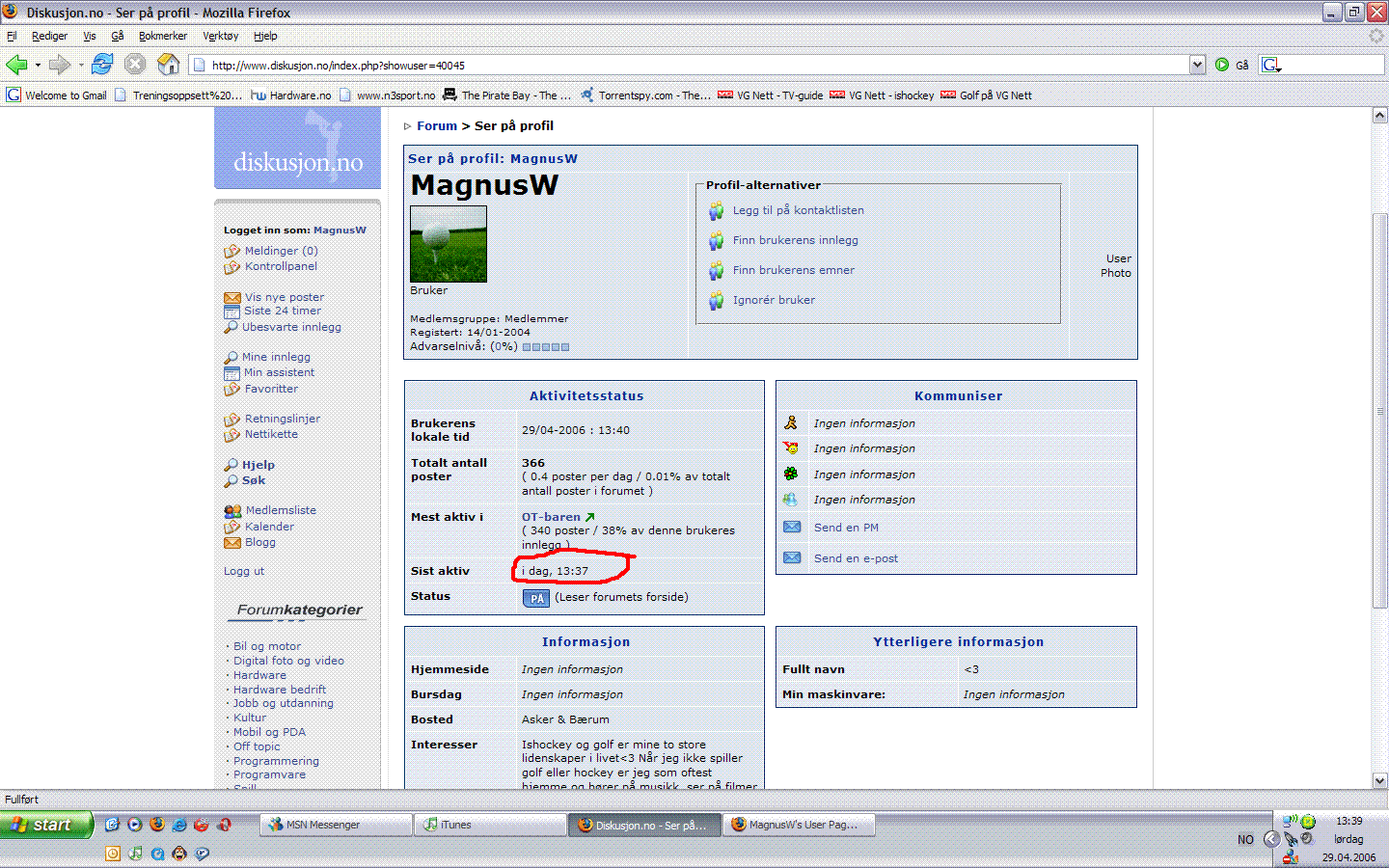Click the Send en e-post link
1389x868 pixels.
pos(856,558)
